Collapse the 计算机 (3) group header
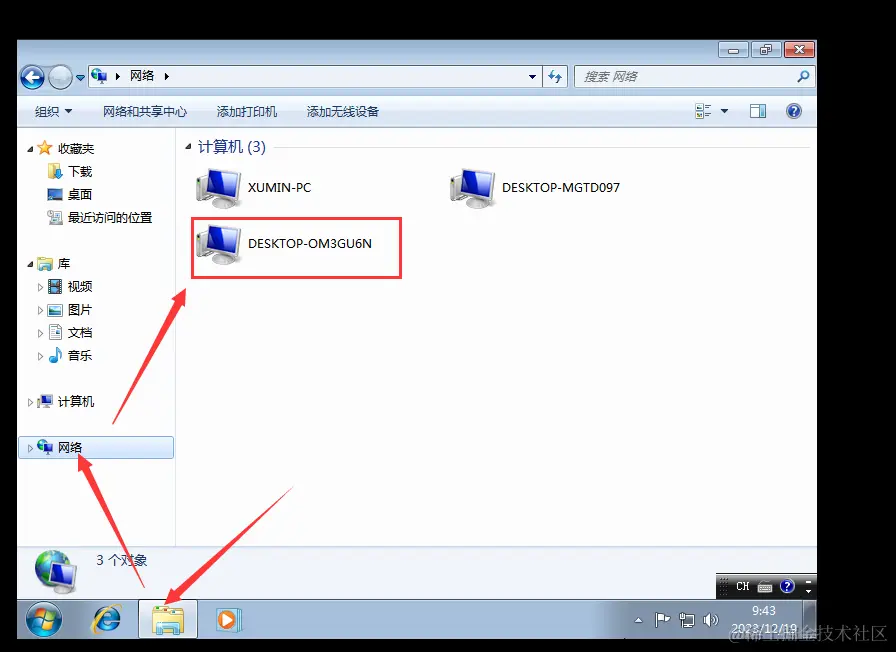 (x=189, y=146)
